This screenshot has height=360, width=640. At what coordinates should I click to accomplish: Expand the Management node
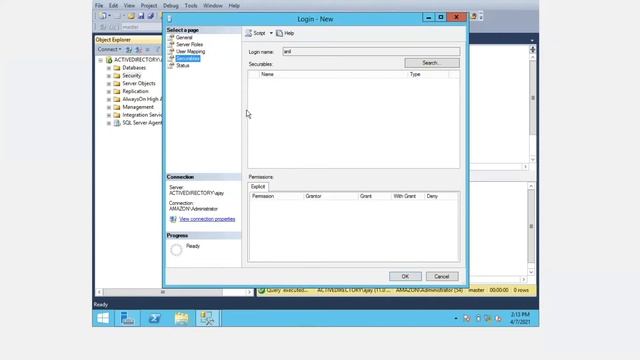(x=109, y=107)
